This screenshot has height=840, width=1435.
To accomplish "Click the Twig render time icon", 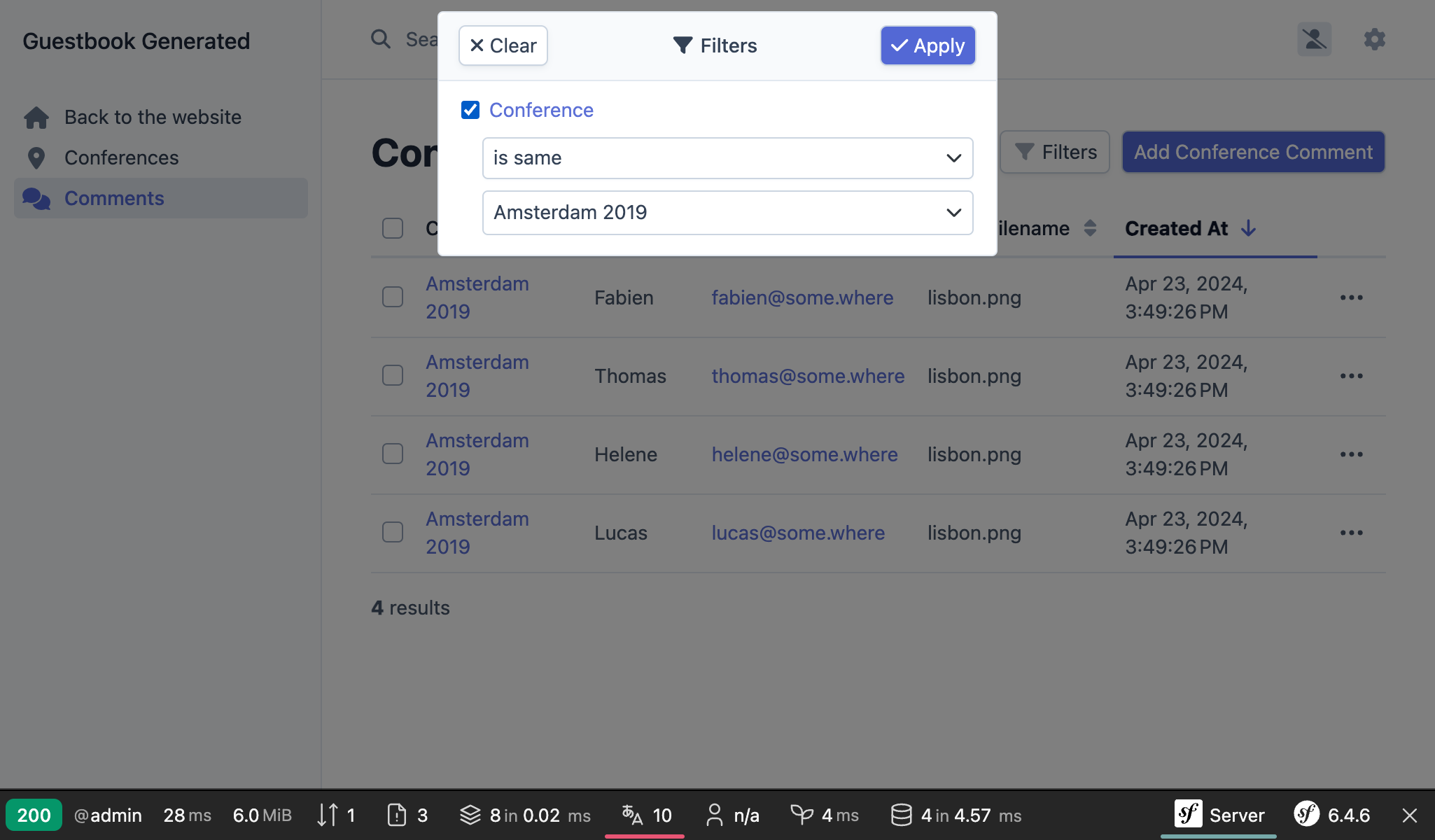I will (801, 815).
